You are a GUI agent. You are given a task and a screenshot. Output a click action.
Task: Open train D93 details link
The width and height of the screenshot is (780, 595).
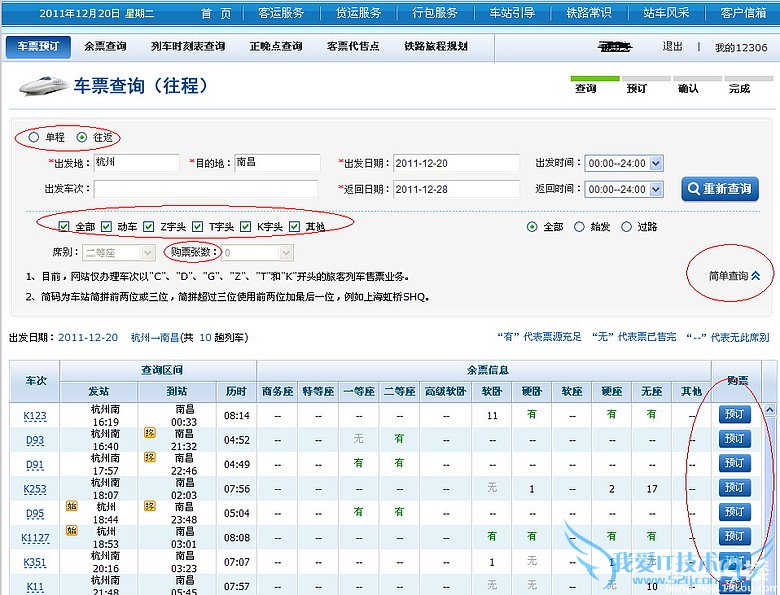pos(34,440)
